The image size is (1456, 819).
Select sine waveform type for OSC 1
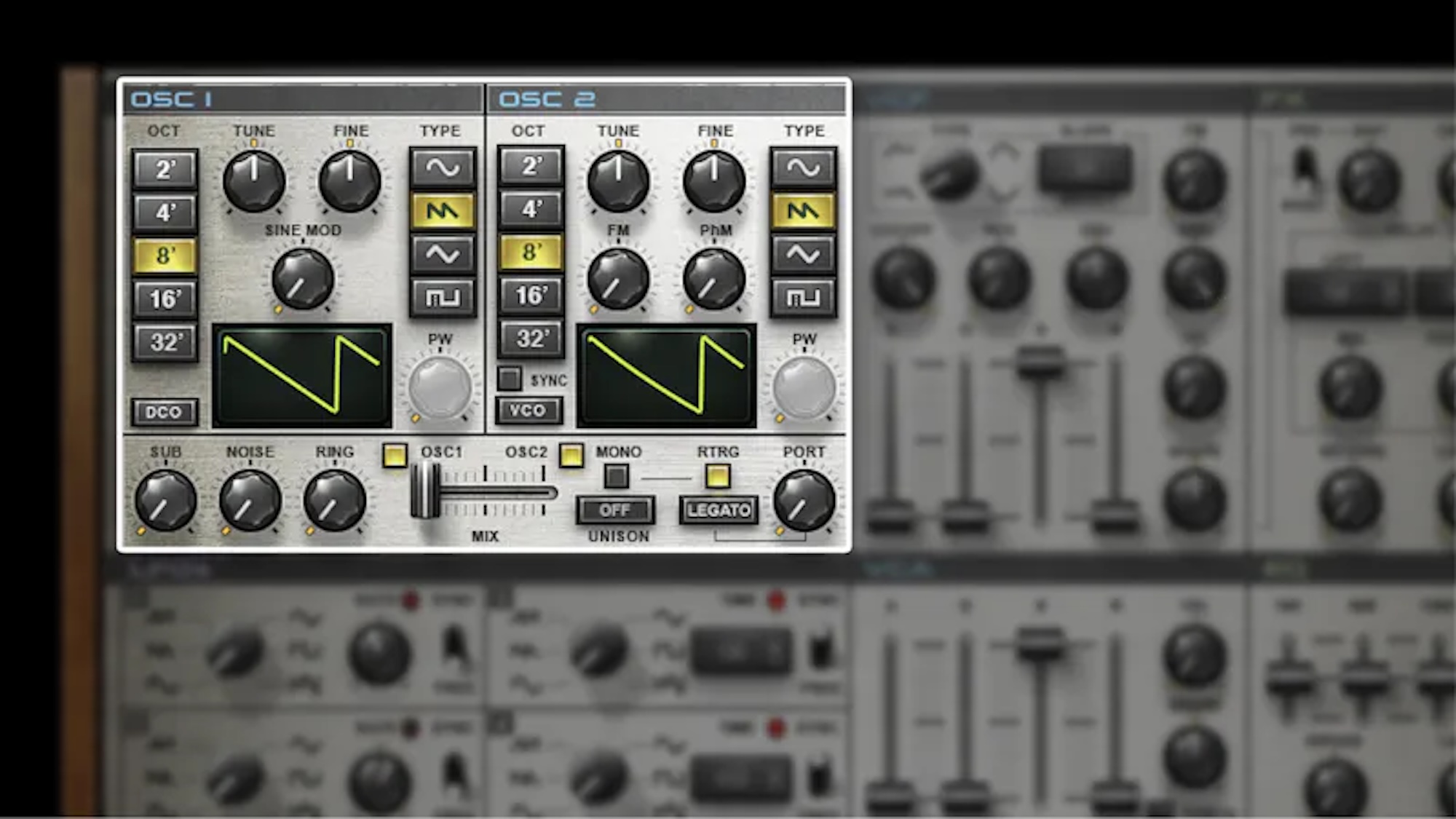[442, 168]
